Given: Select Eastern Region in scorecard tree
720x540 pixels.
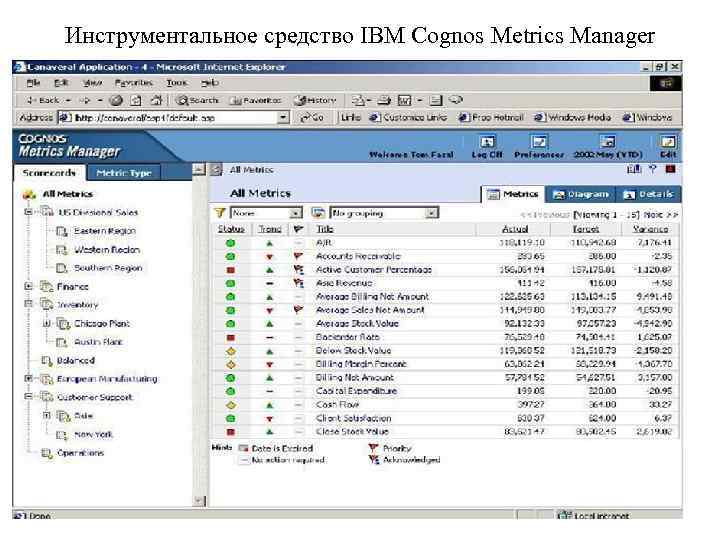Looking at the screenshot, I should [x=105, y=231].
